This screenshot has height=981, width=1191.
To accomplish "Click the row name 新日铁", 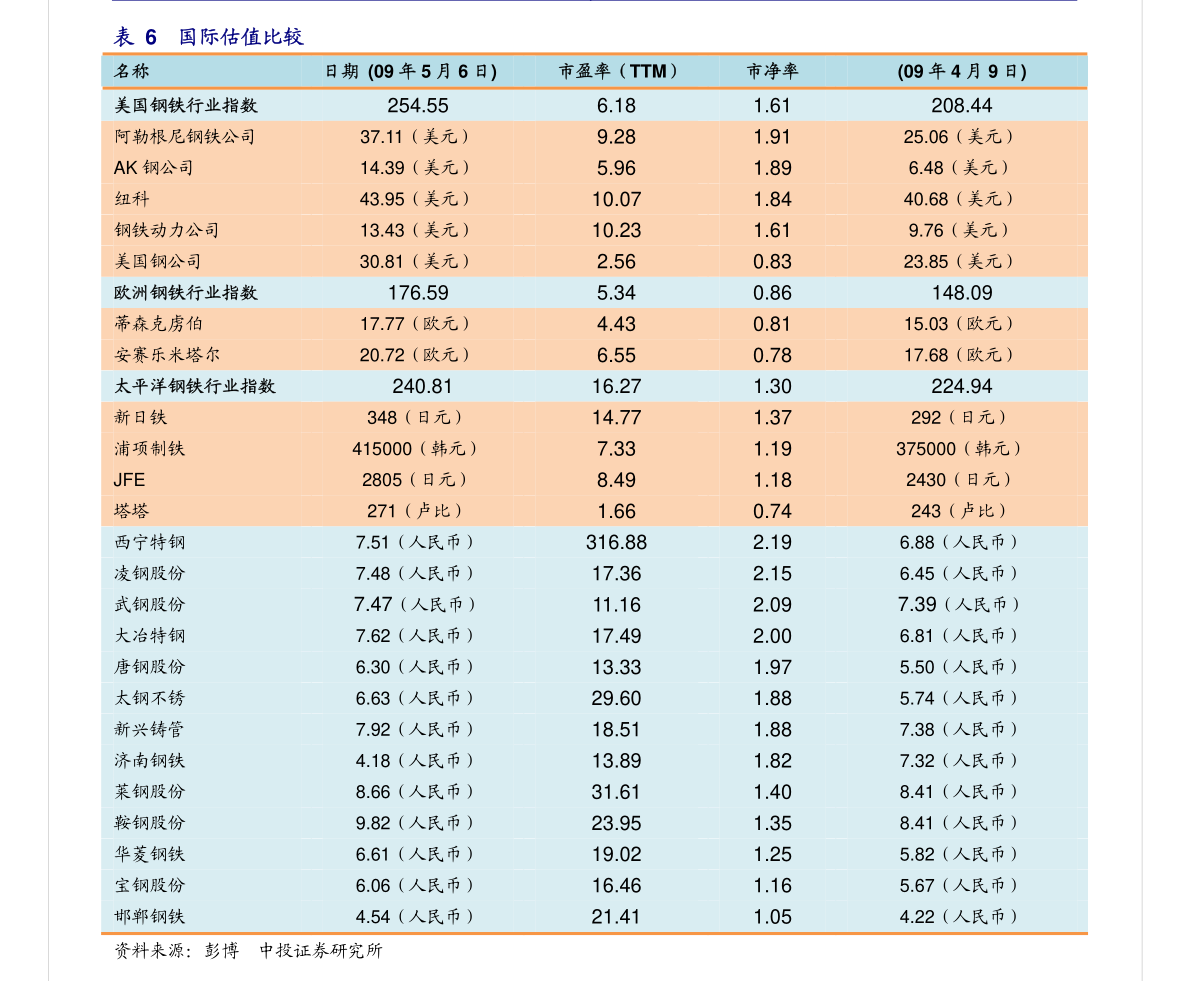I will [141, 417].
